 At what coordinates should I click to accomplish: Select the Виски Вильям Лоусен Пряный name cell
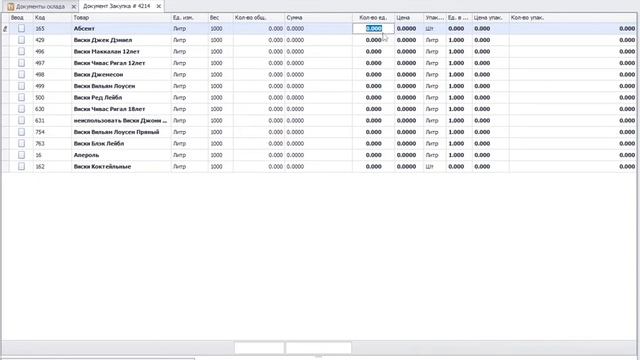(122, 132)
